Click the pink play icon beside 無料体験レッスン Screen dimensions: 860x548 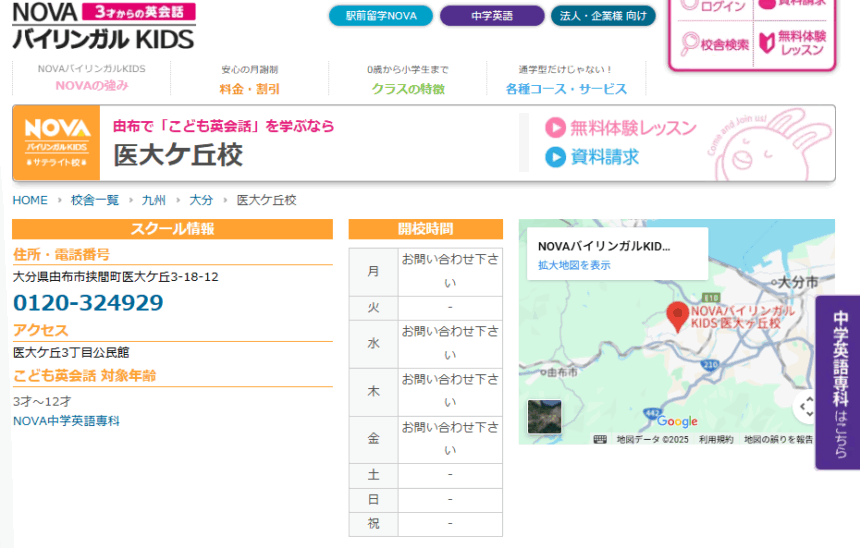click(555, 128)
